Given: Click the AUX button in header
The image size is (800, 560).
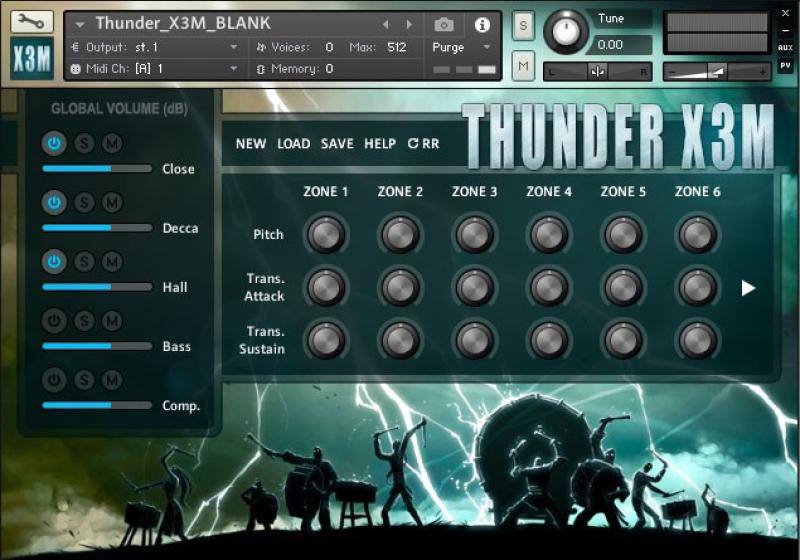Looking at the screenshot, I should (785, 47).
